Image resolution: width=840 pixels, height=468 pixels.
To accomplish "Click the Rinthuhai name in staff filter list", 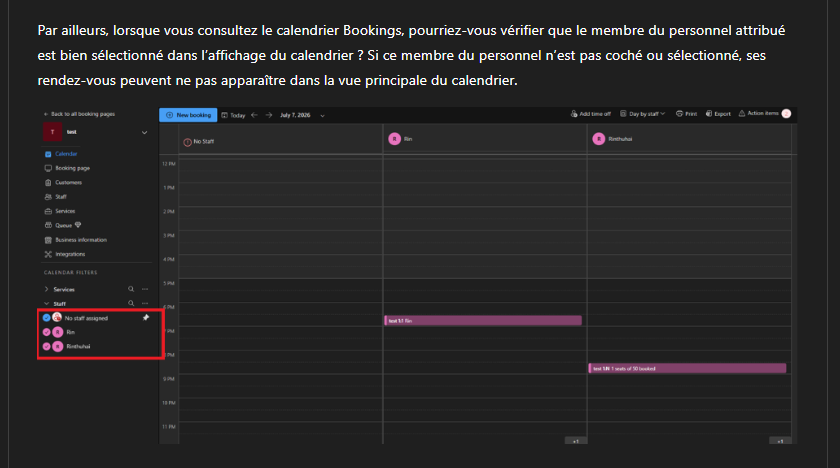I will point(78,347).
